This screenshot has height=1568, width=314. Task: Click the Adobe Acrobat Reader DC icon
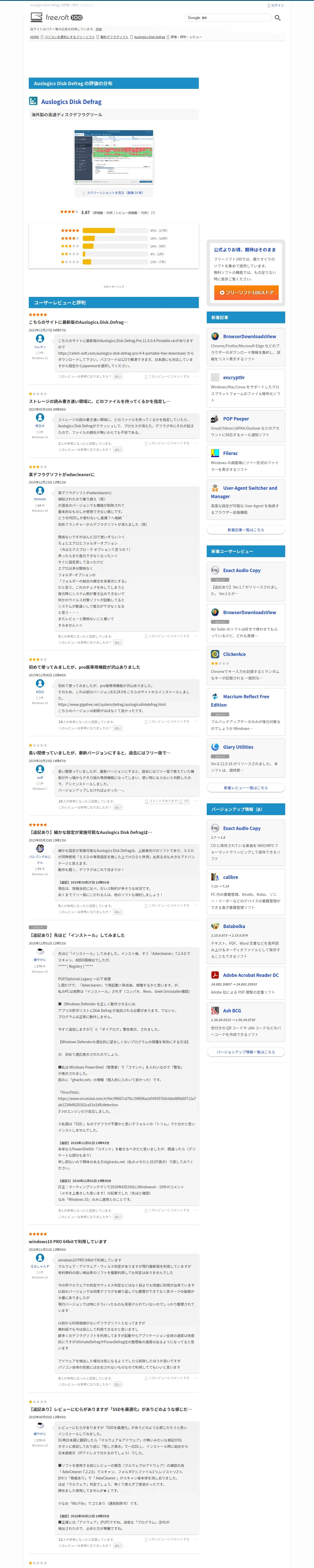point(215,975)
